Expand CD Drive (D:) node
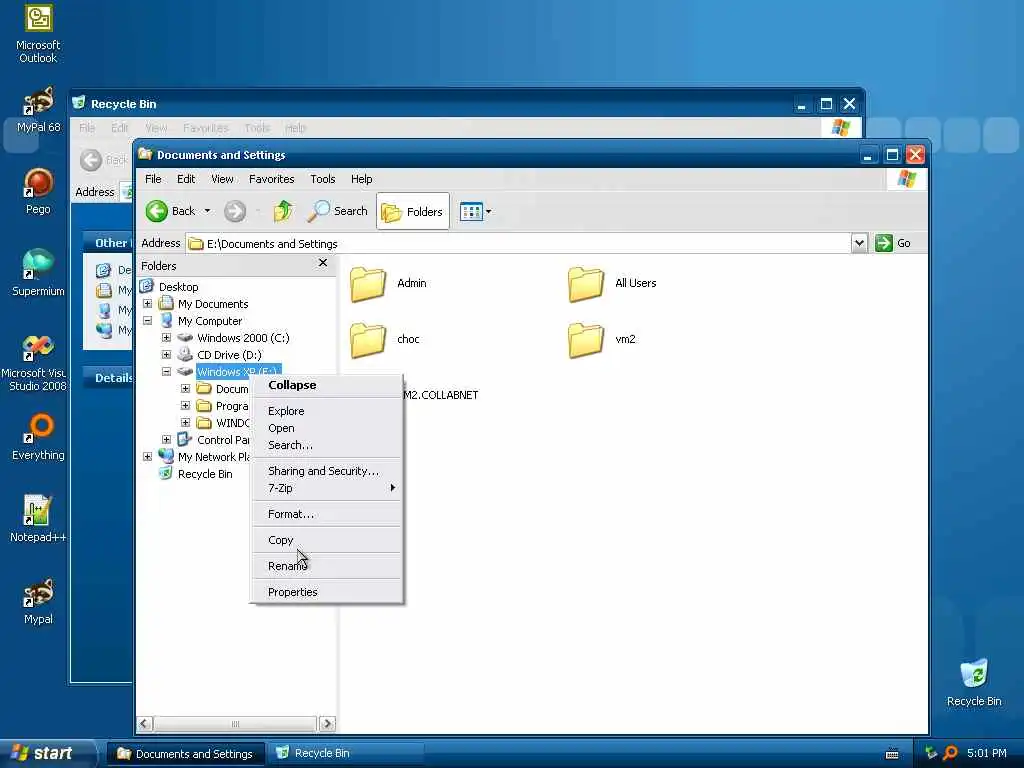The image size is (1024, 768). [167, 355]
